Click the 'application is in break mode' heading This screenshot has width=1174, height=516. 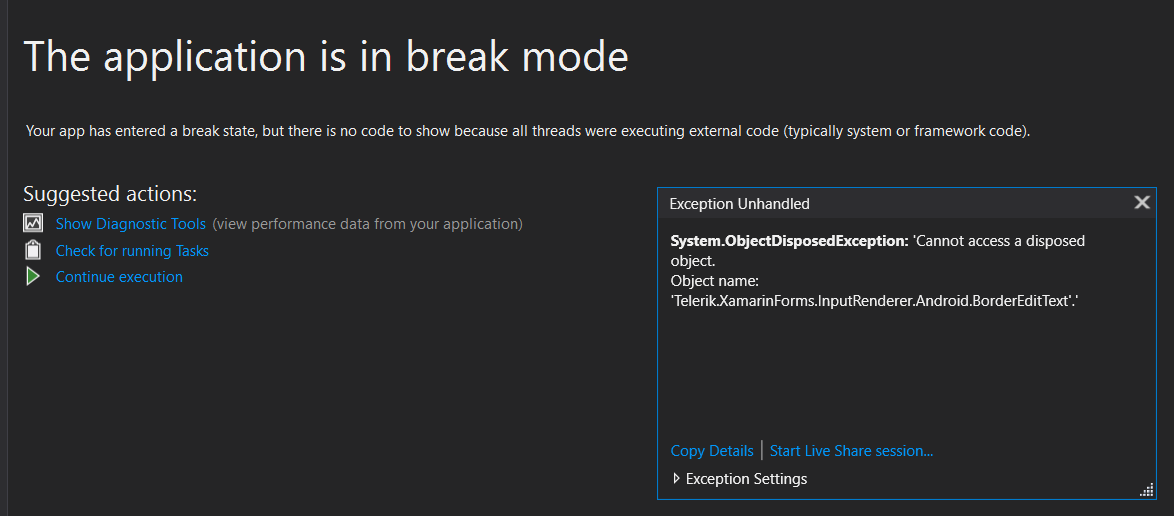tap(326, 56)
